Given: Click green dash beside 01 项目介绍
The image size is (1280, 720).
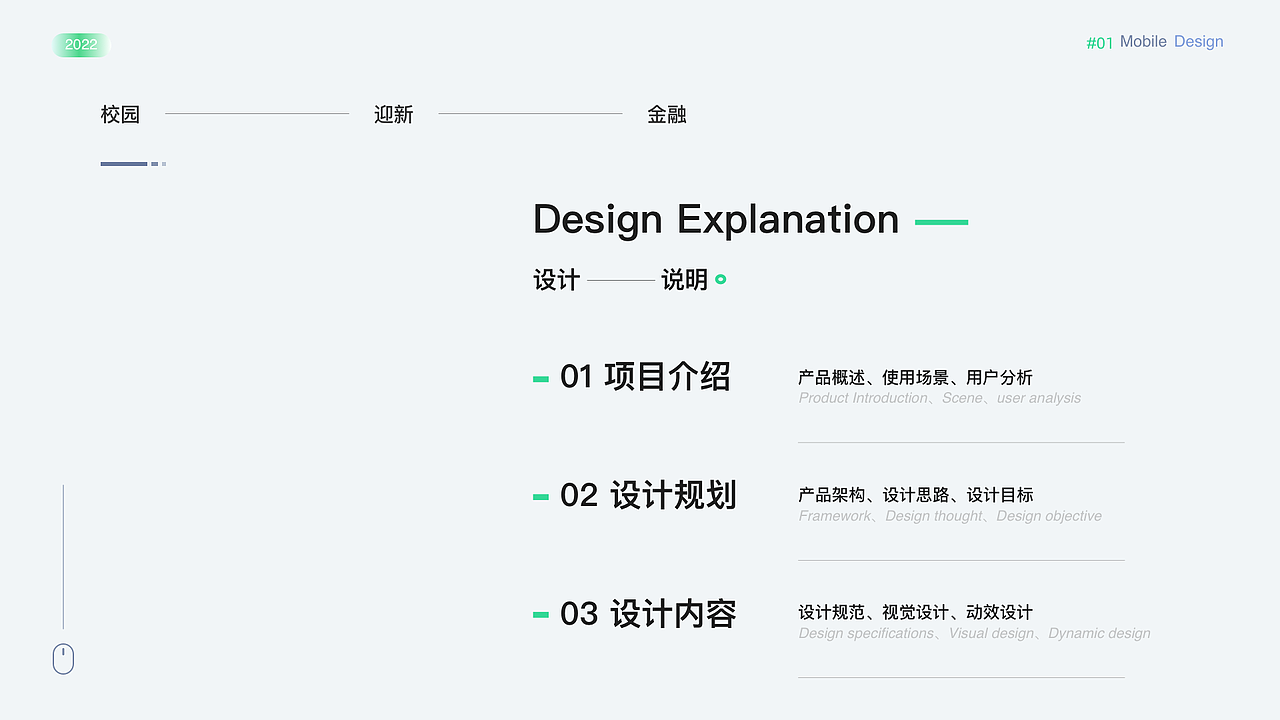Looking at the screenshot, I should [541, 379].
